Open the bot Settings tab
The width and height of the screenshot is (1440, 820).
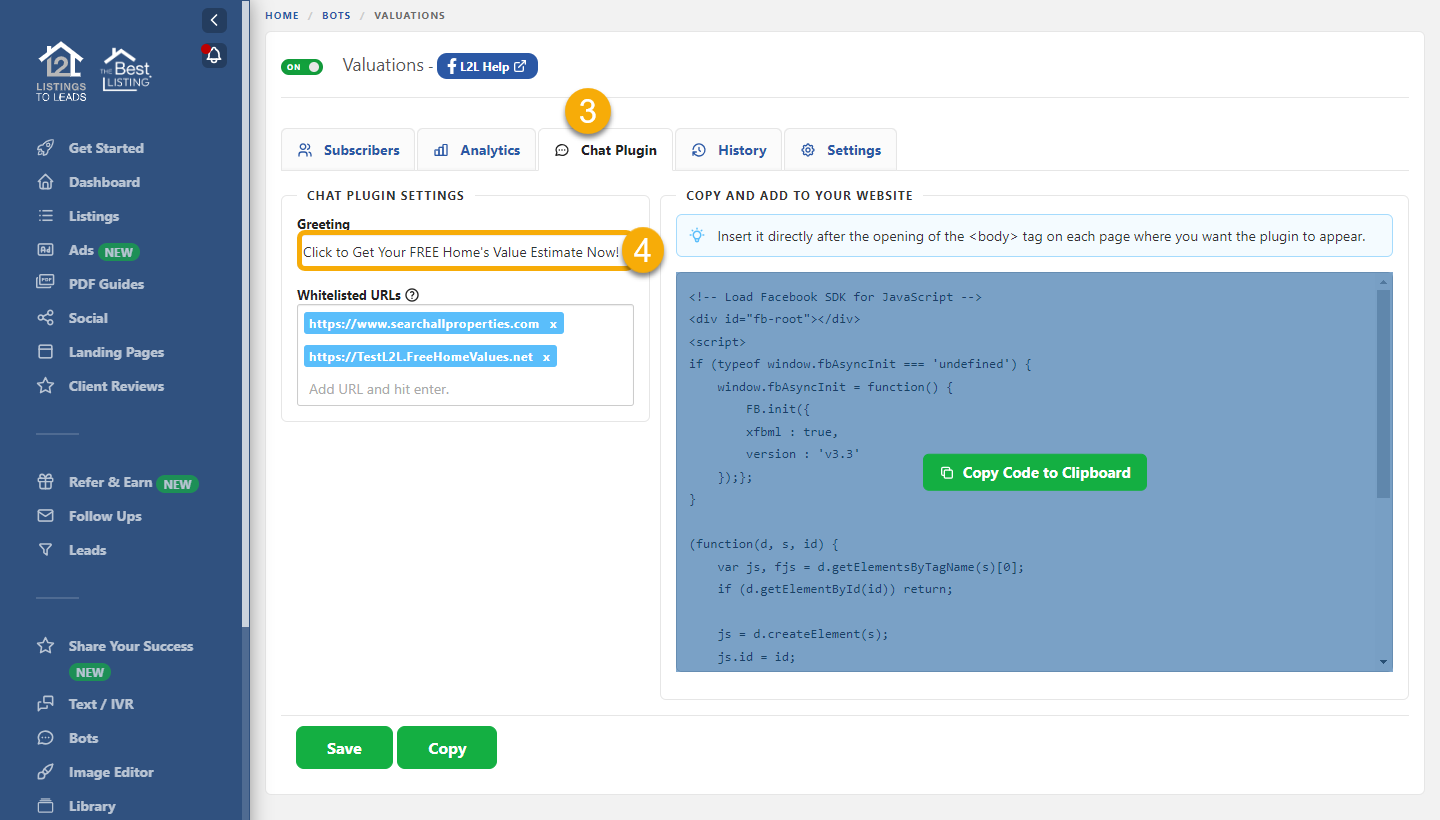[840, 150]
